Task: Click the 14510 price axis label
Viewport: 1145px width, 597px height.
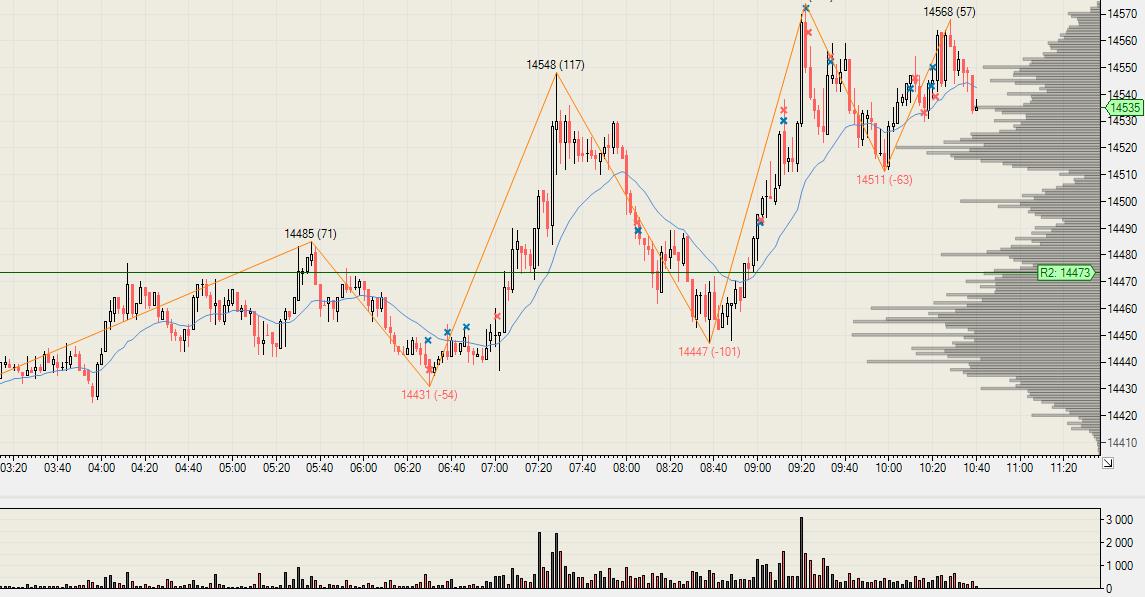Action: click(1123, 174)
